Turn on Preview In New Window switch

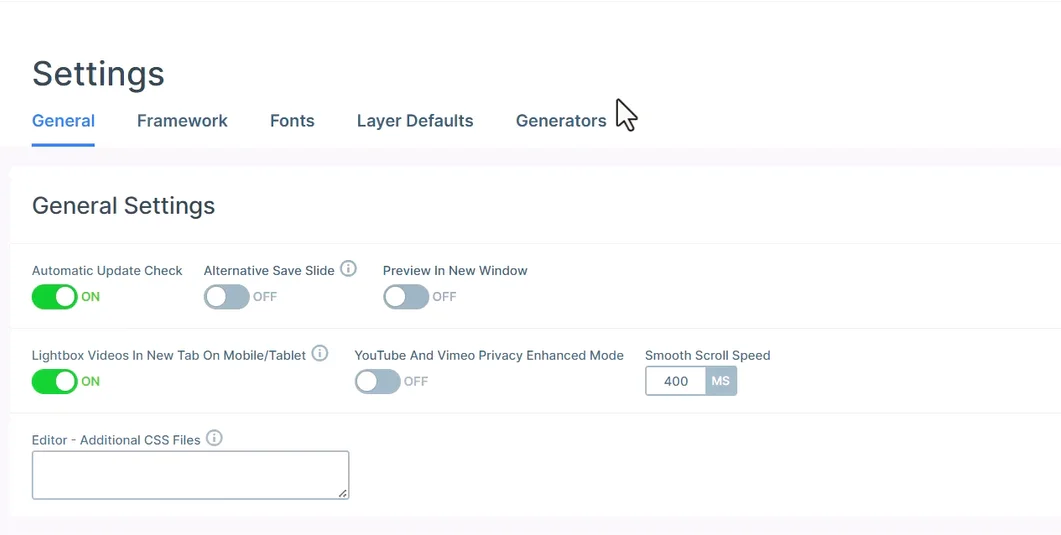tap(406, 297)
